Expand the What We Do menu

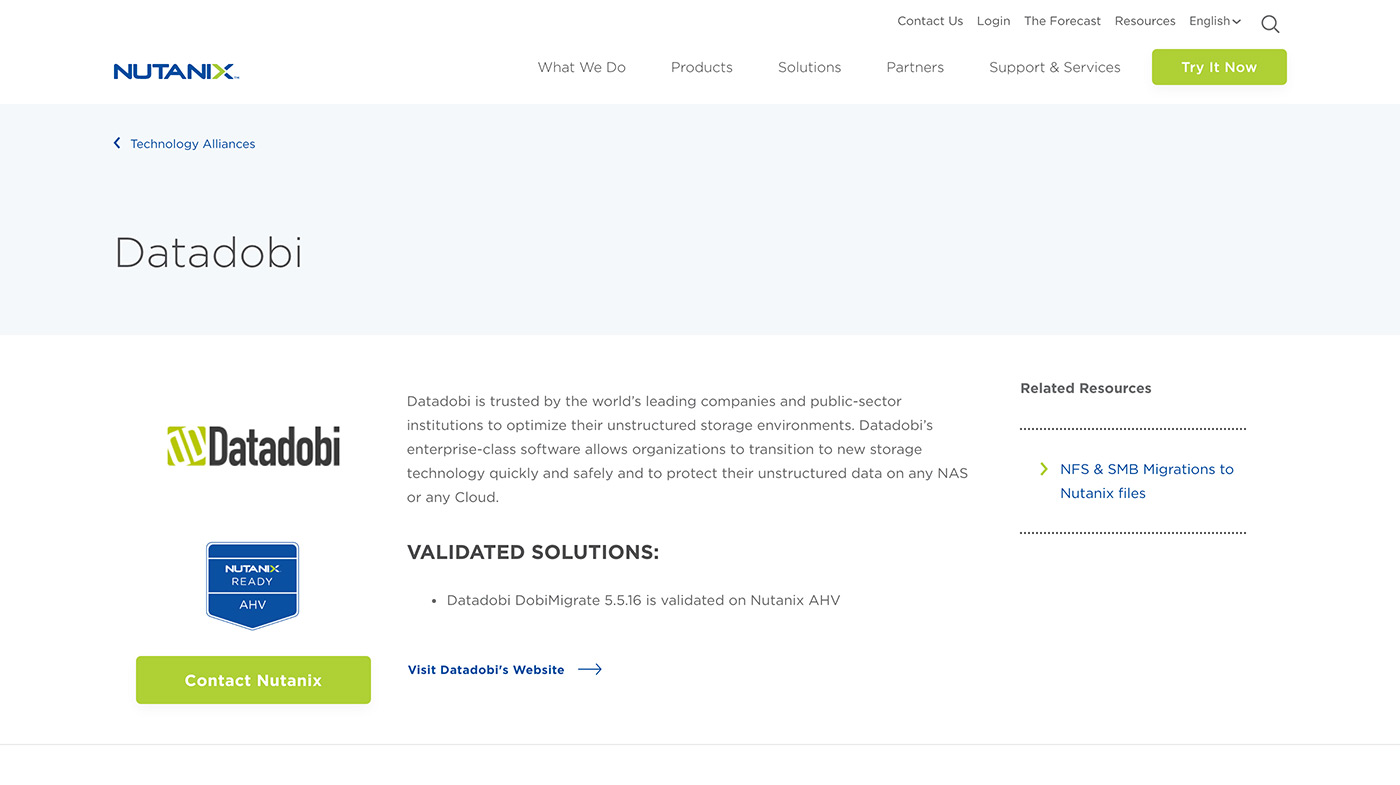coord(581,67)
